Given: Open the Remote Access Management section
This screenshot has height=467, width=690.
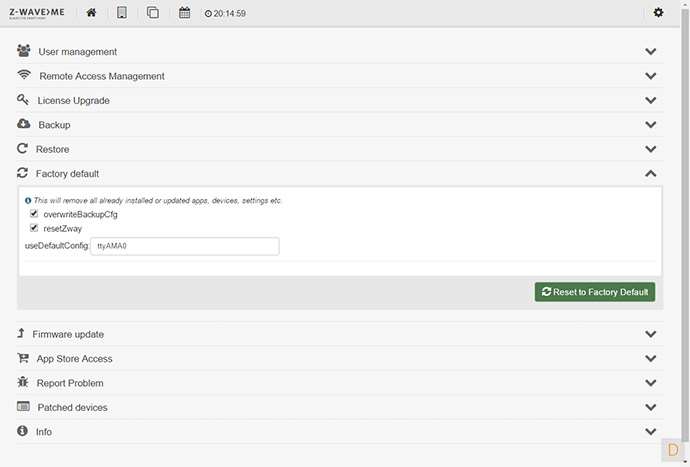Looking at the screenshot, I should click(x=101, y=76).
